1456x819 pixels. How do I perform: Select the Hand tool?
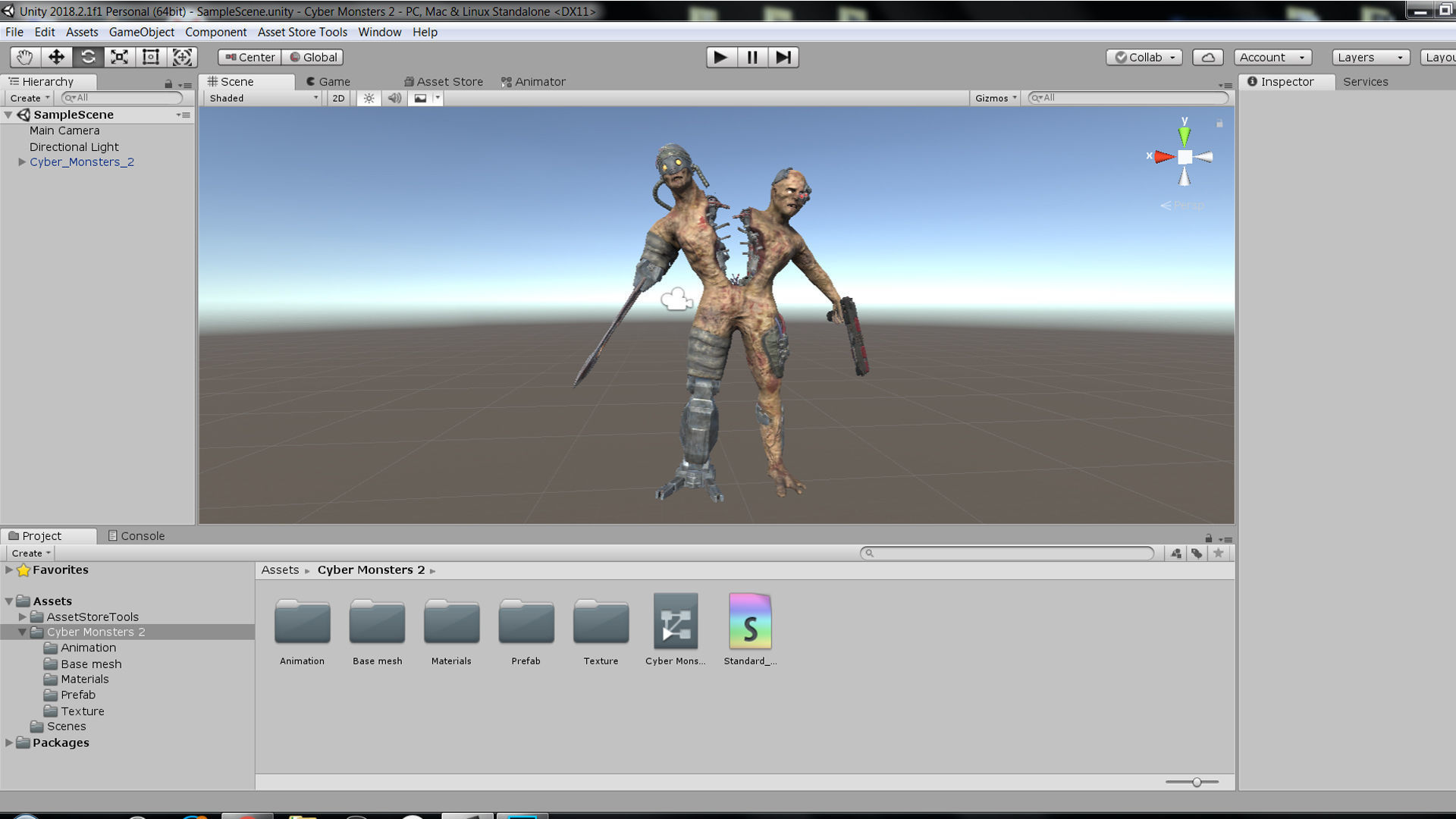pos(25,57)
